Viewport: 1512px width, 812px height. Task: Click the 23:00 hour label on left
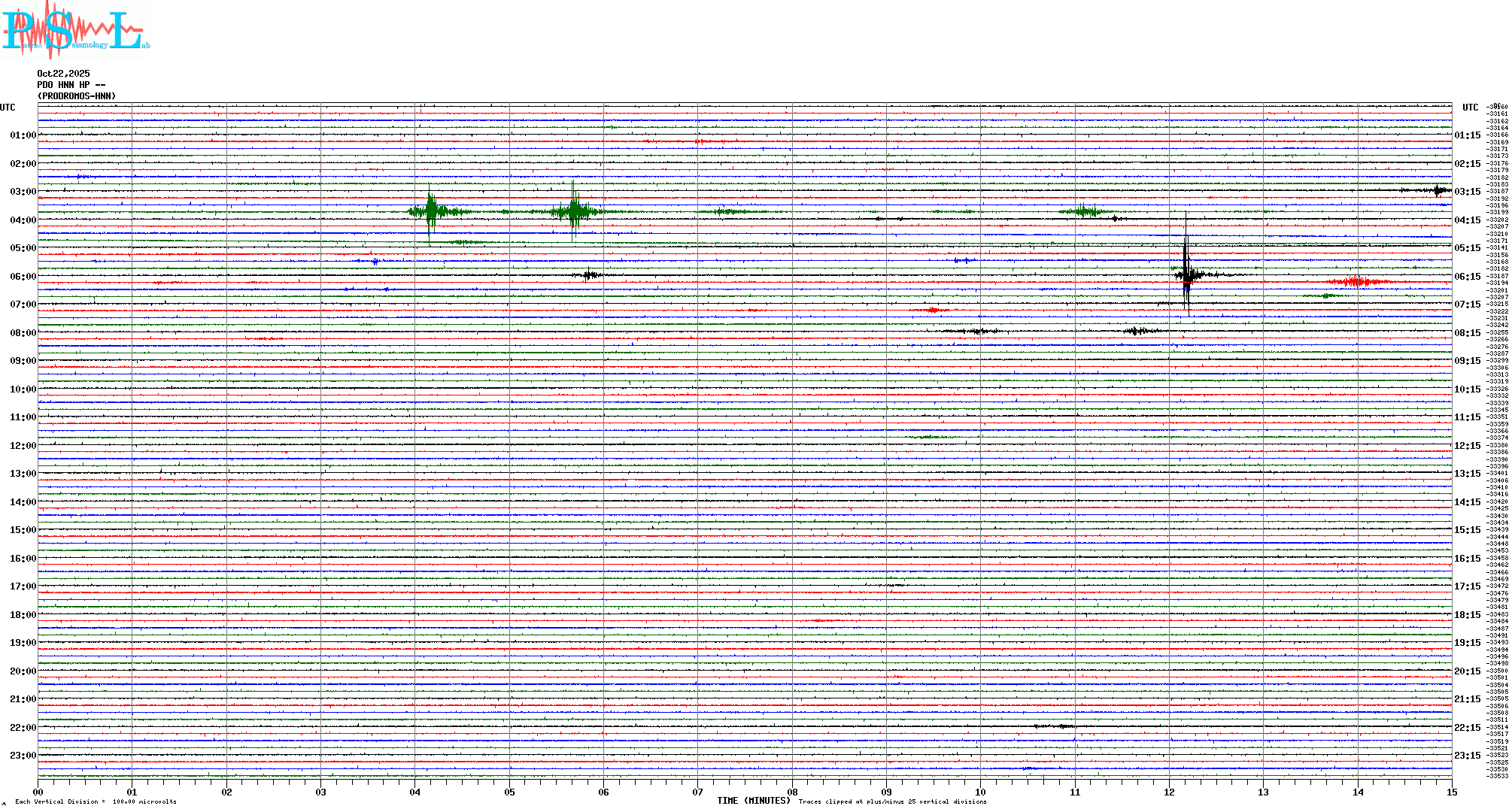click(23, 756)
